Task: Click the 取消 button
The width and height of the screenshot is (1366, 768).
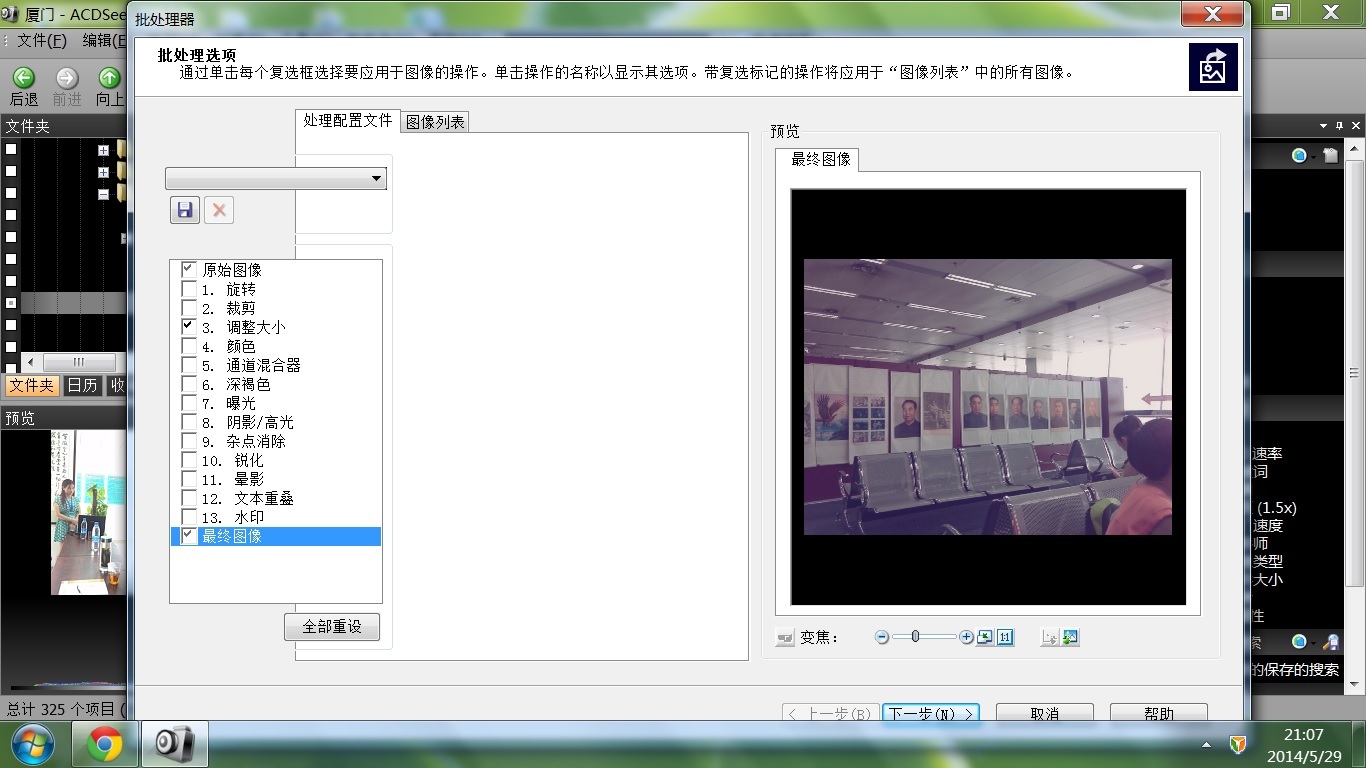Action: pos(1044,713)
